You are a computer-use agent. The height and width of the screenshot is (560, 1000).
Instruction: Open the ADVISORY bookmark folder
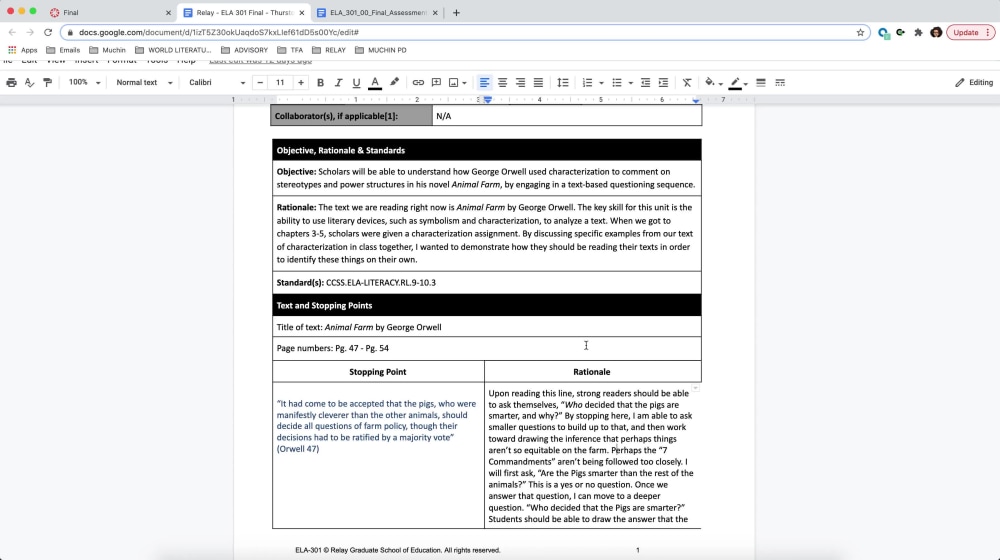244,50
